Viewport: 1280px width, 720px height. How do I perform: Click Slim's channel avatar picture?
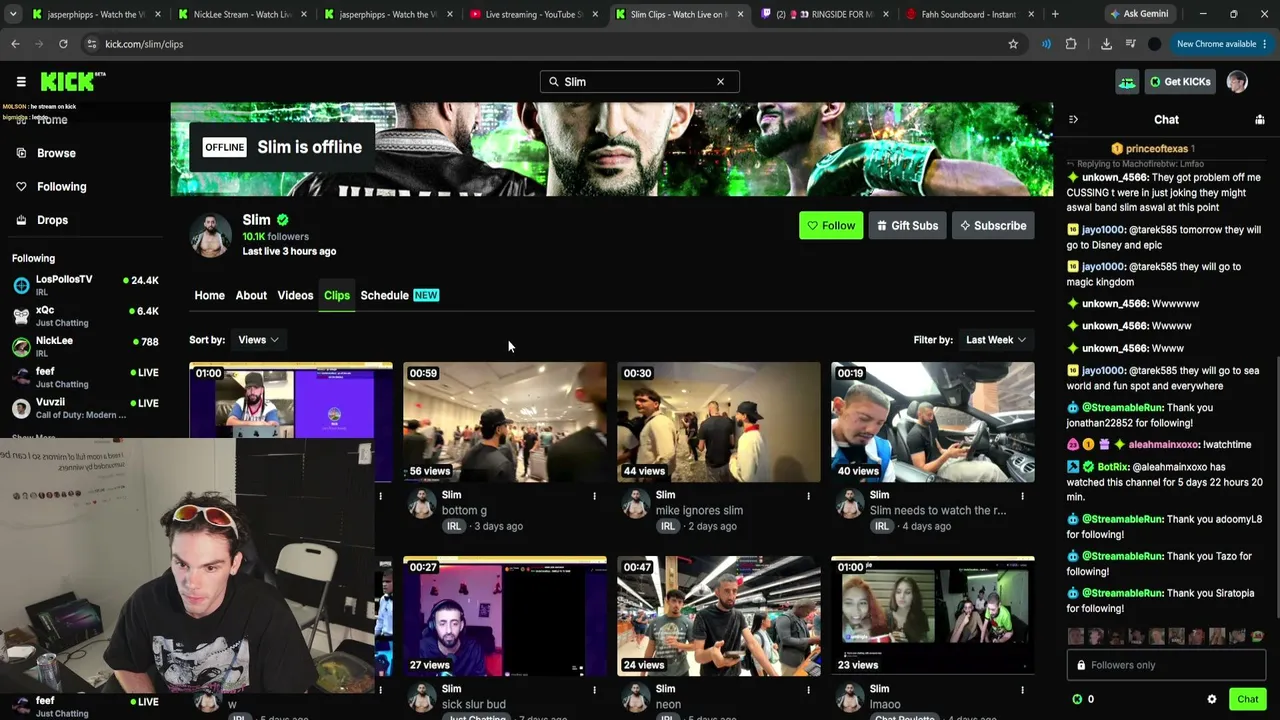pos(211,236)
